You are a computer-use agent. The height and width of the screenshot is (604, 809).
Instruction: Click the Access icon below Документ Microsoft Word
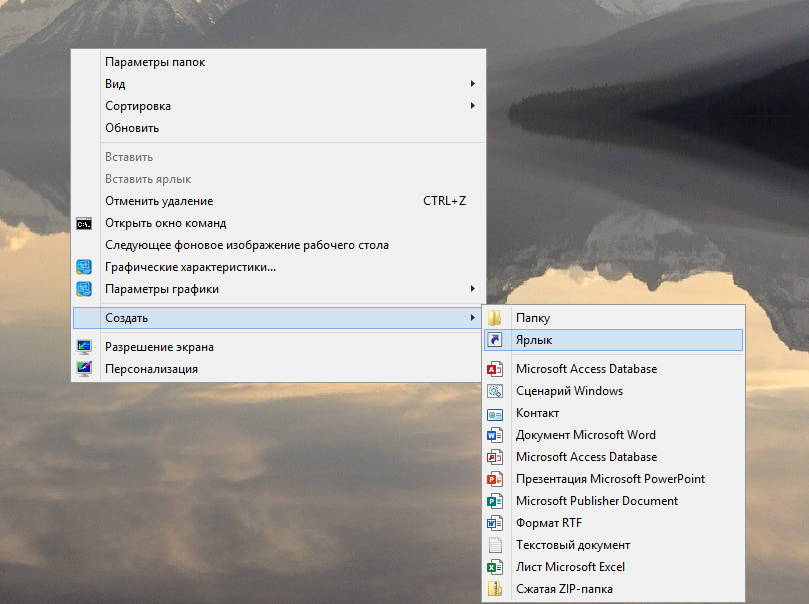pos(495,457)
